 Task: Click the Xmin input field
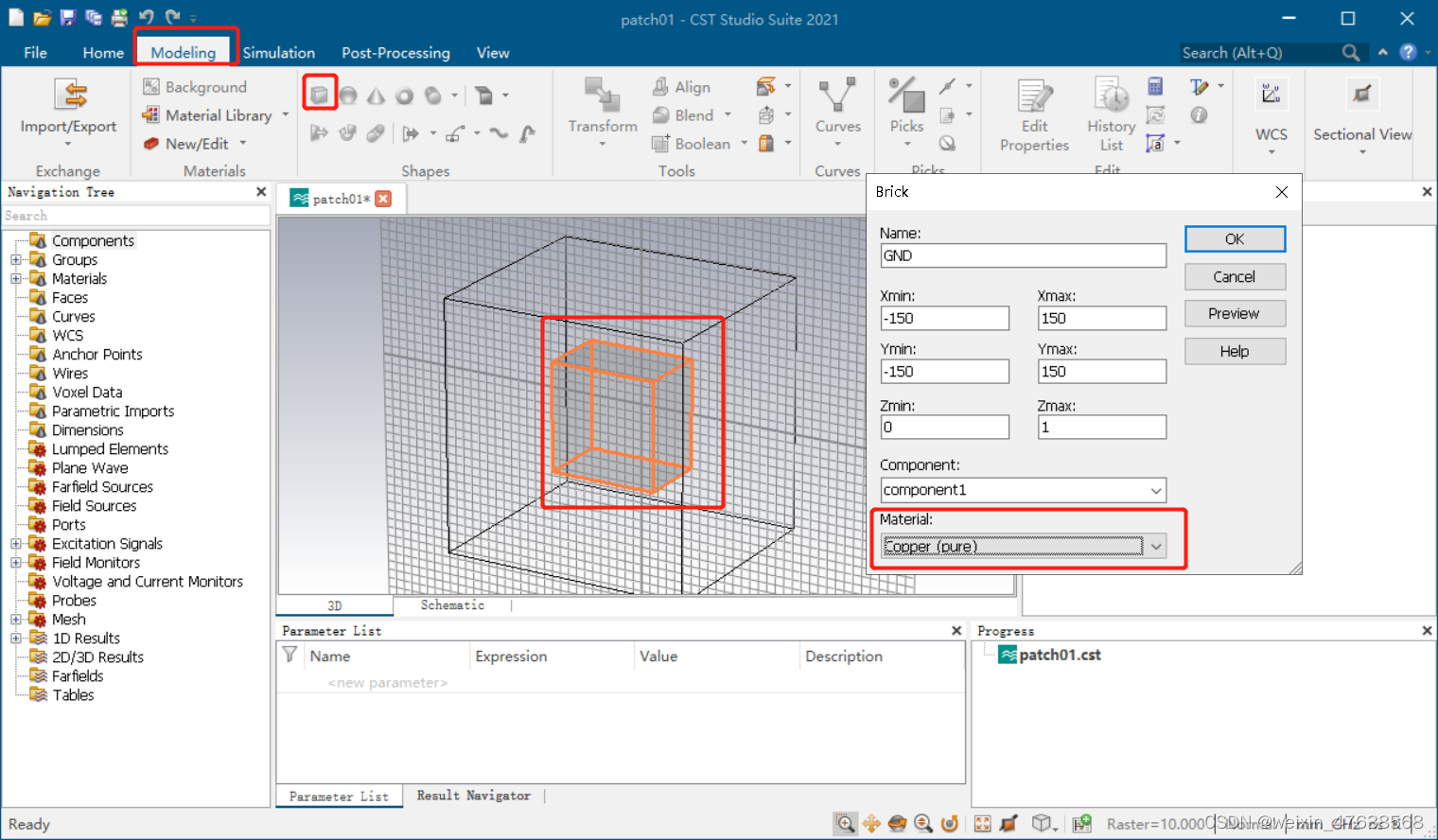(x=944, y=318)
